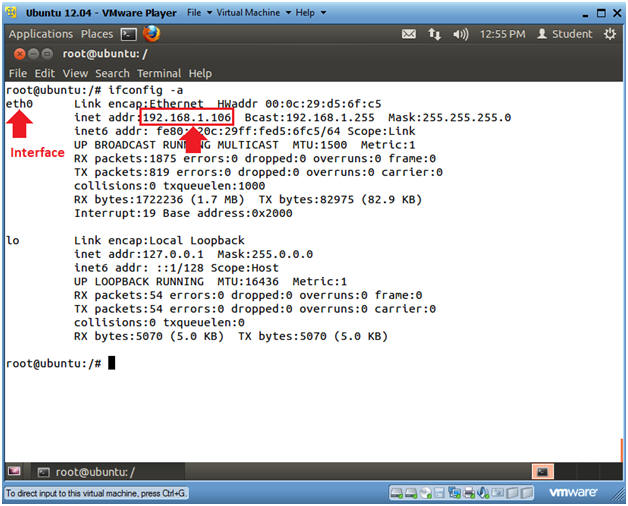The height and width of the screenshot is (506, 628).
Task: Open the VMware Player File dropdown
Action: [199, 13]
